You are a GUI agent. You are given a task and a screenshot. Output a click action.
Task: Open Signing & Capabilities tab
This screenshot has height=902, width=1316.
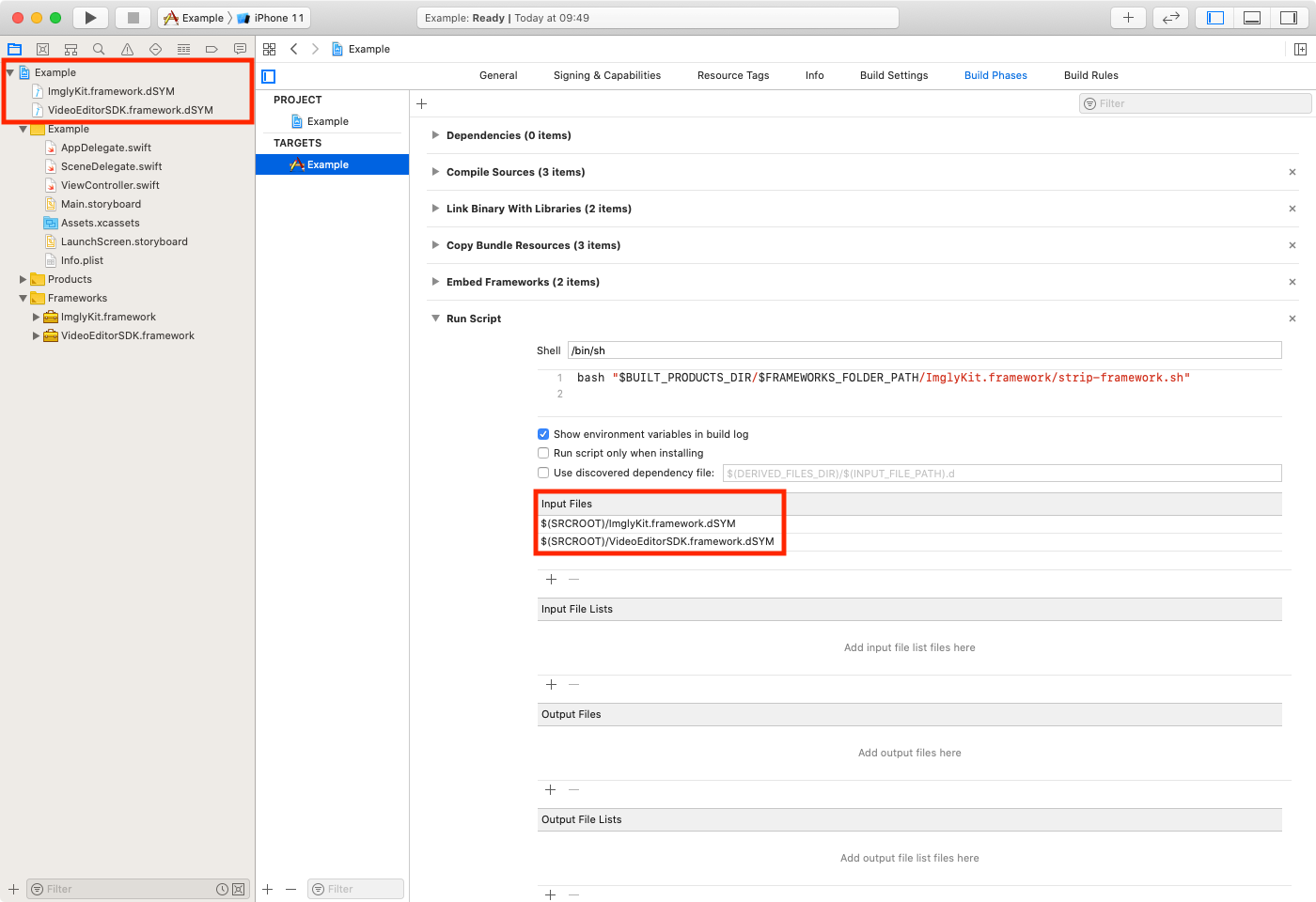pyautogui.click(x=607, y=75)
